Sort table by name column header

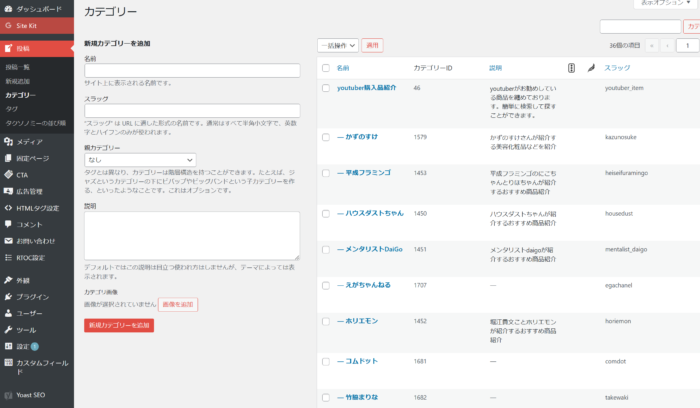click(x=343, y=68)
